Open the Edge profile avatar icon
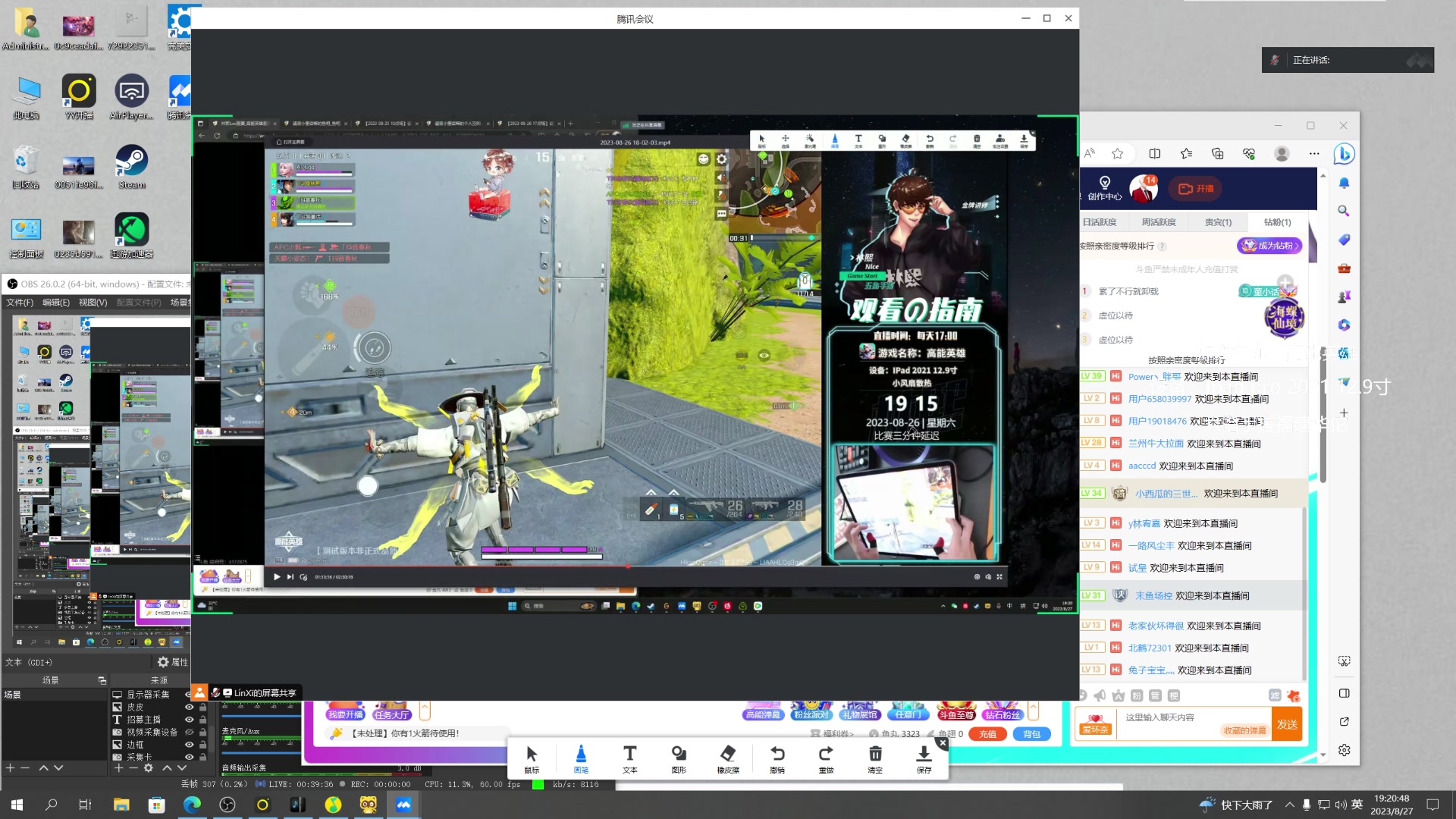1456x819 pixels. [x=1282, y=154]
